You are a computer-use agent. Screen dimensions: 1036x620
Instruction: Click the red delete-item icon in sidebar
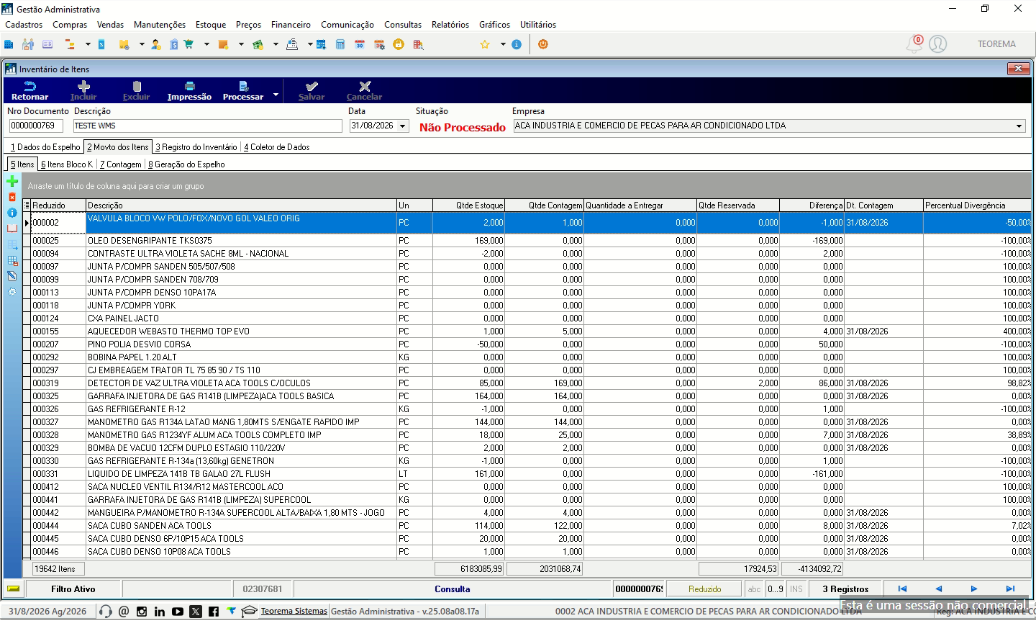tap(12, 197)
